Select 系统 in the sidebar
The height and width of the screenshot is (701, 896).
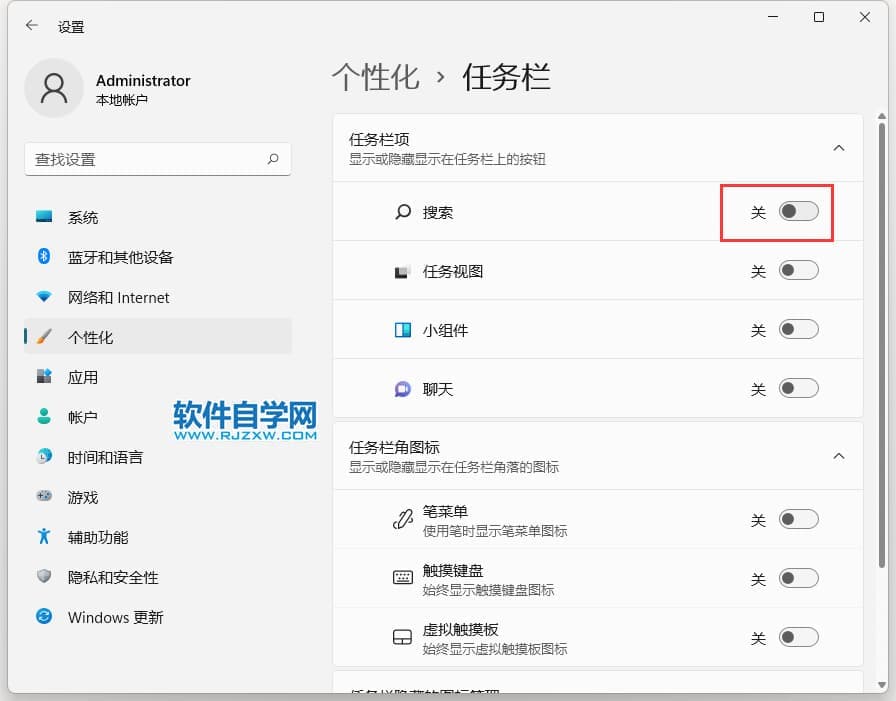pyautogui.click(x=83, y=217)
